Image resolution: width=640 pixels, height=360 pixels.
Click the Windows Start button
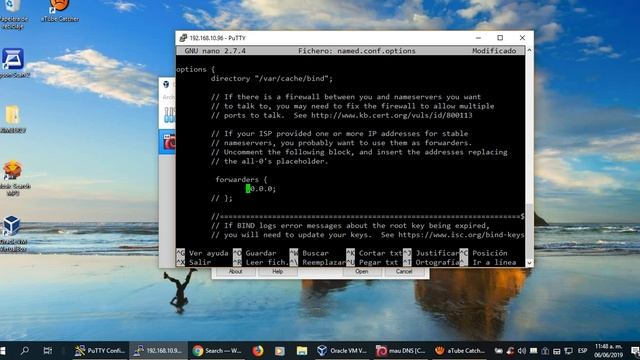(3, 351)
